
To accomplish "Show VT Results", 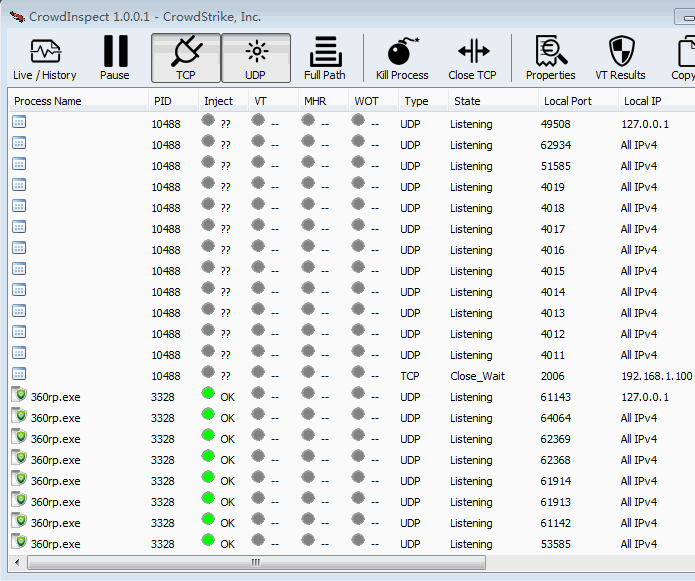I will (621, 58).
